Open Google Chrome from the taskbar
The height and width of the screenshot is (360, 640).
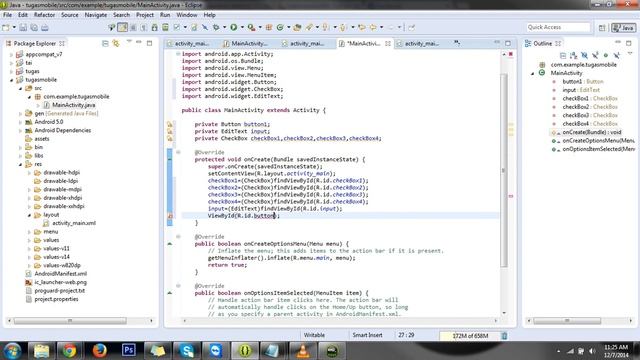click(x=69, y=350)
